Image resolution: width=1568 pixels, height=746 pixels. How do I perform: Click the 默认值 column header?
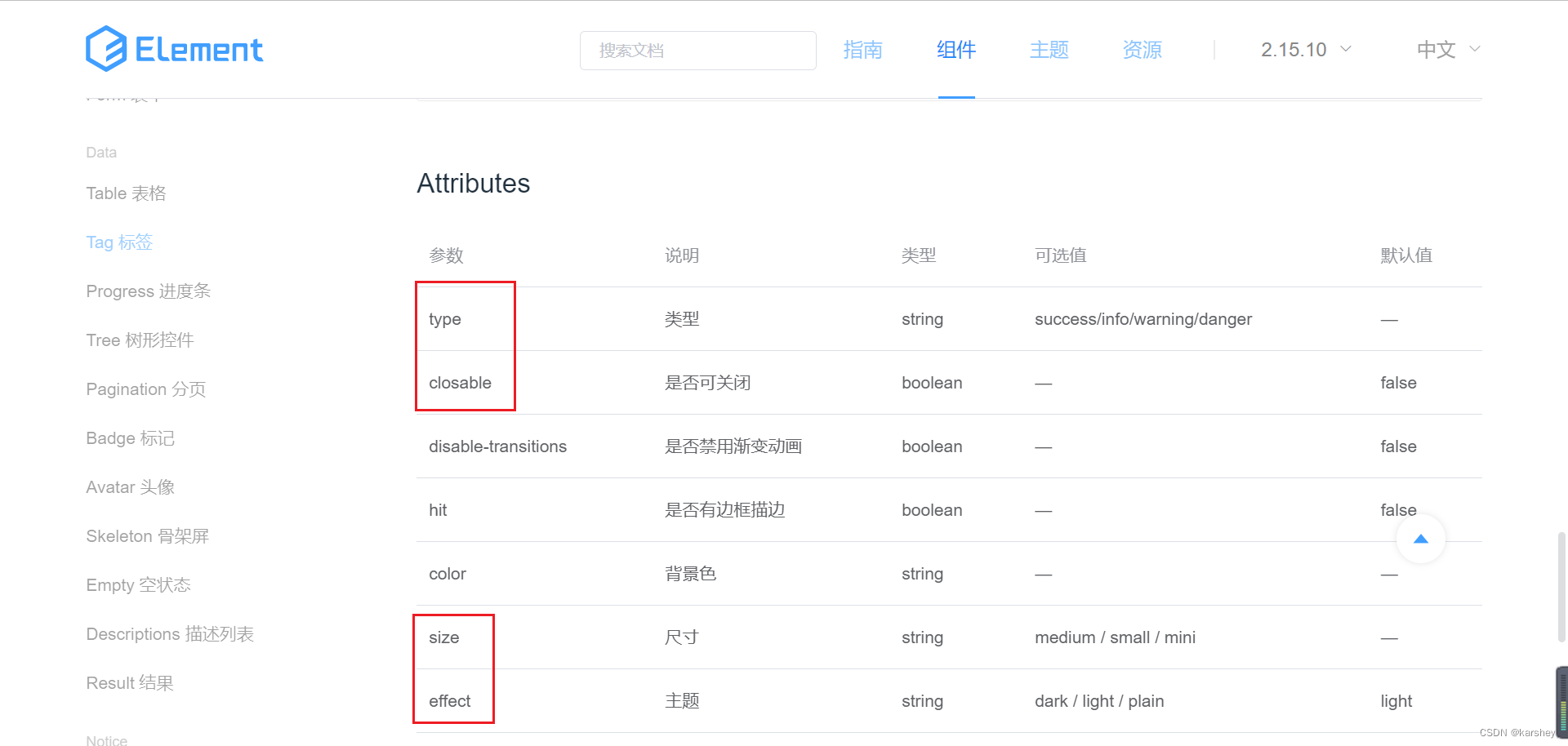(1406, 255)
